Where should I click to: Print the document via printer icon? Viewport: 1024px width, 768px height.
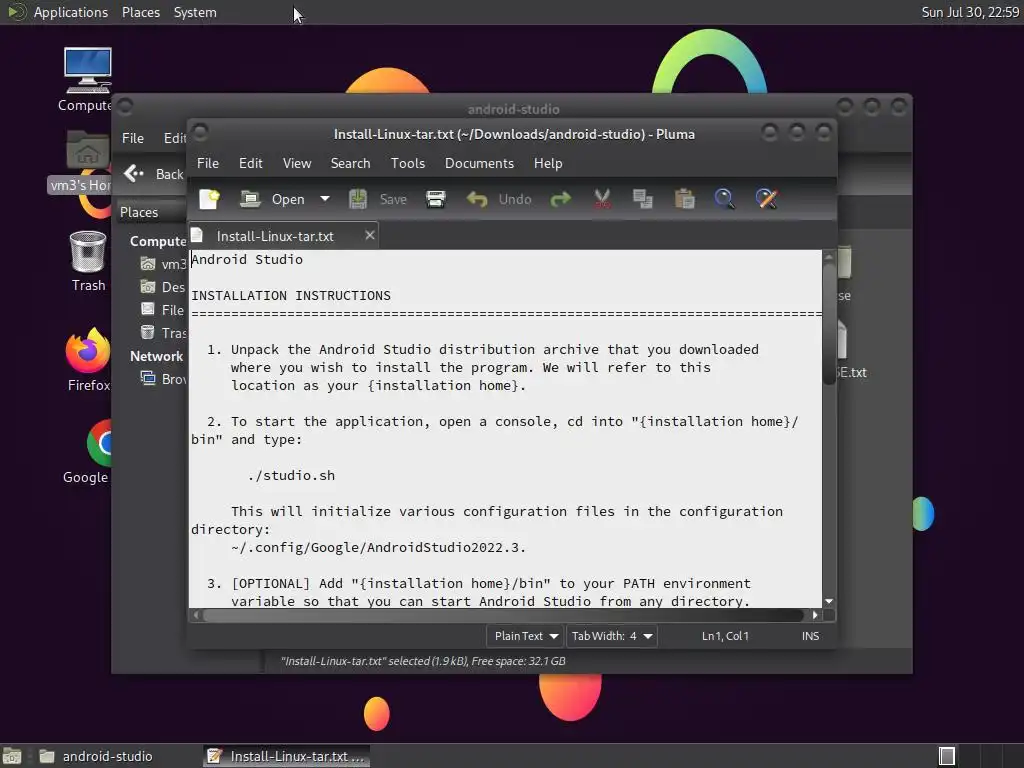[x=436, y=199]
